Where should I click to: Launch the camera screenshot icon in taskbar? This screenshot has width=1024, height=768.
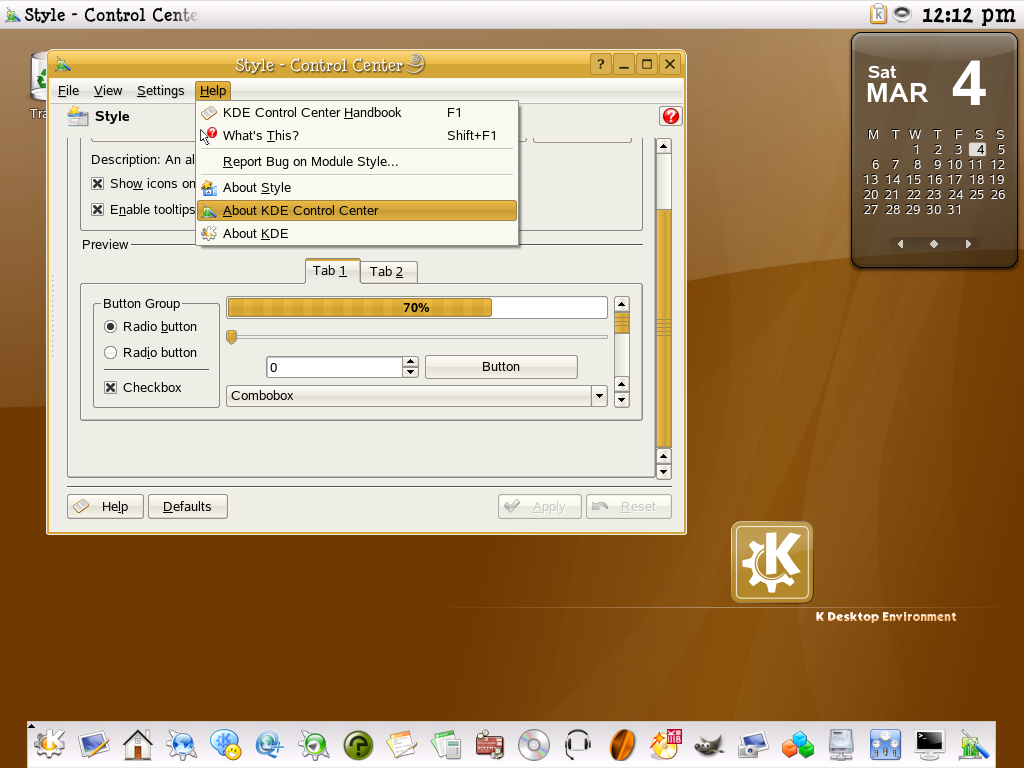753,744
